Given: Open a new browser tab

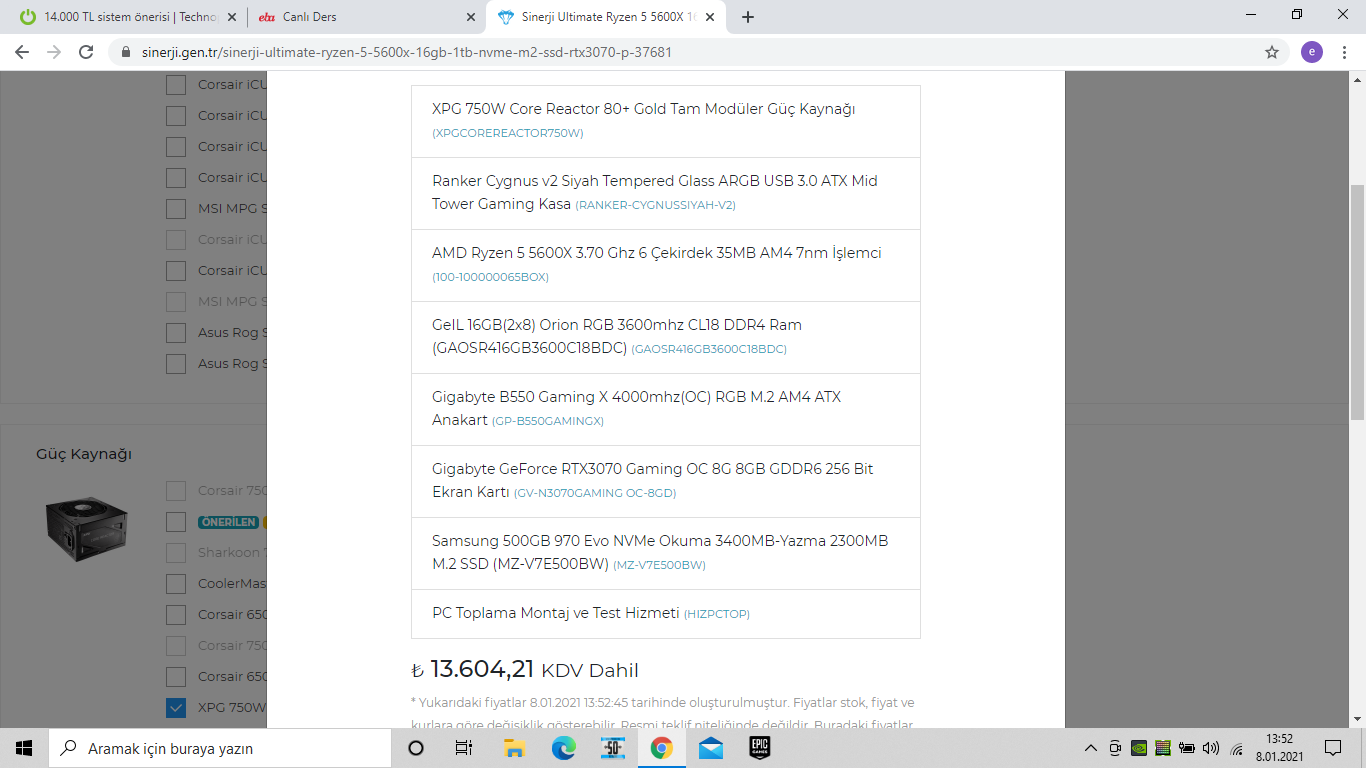Looking at the screenshot, I should coord(748,17).
